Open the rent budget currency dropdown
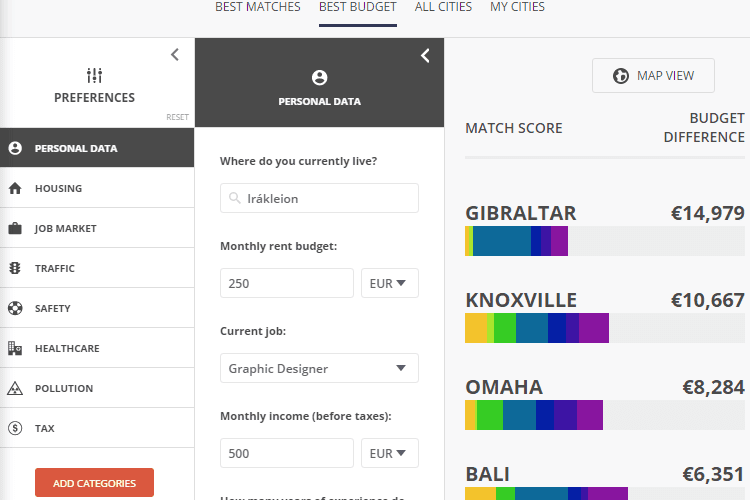 [x=390, y=283]
